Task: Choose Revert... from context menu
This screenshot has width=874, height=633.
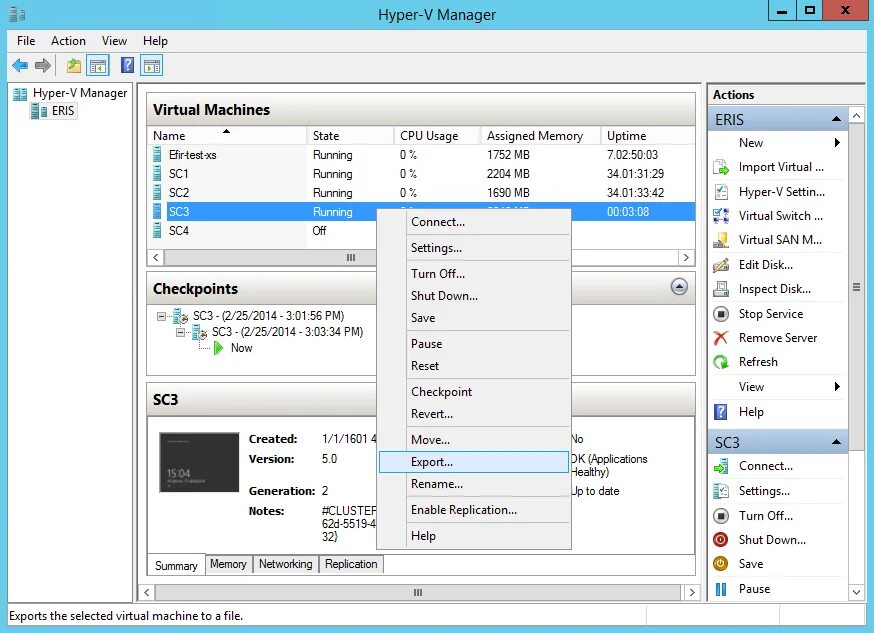Action: [x=474, y=414]
